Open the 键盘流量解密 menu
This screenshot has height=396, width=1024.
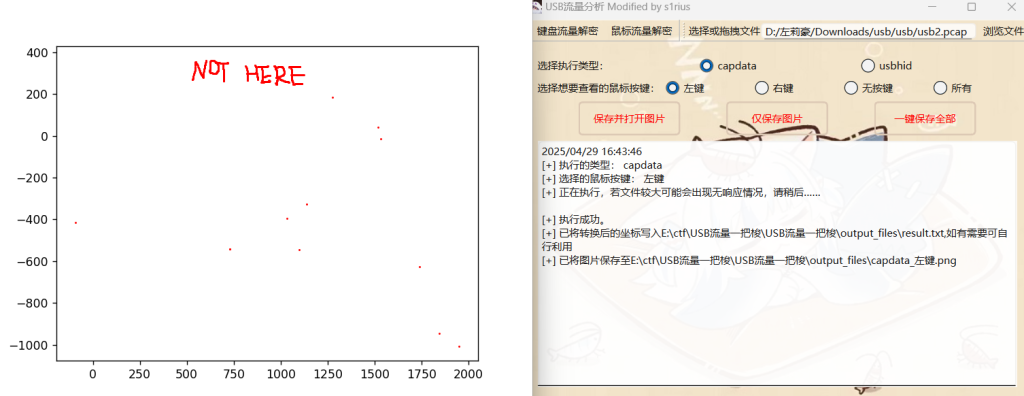coord(567,31)
